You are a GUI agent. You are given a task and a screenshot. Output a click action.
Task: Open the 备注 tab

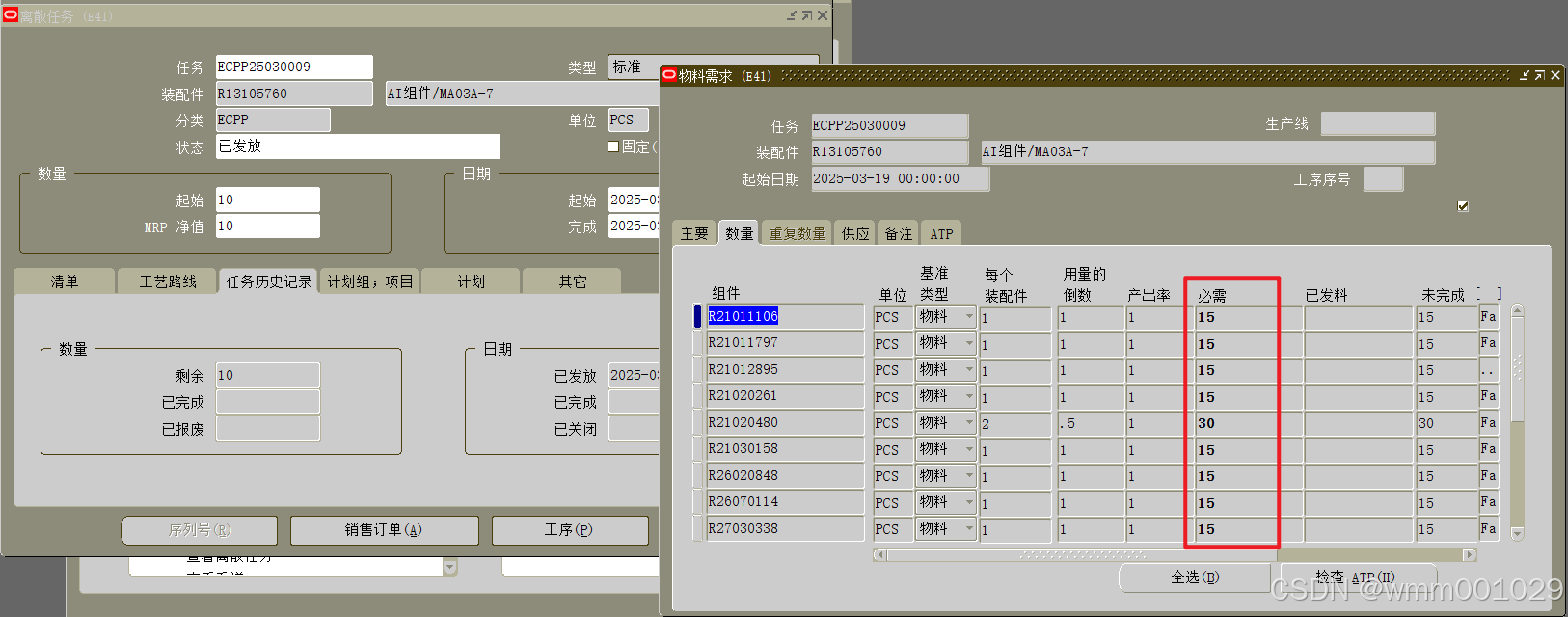(899, 233)
